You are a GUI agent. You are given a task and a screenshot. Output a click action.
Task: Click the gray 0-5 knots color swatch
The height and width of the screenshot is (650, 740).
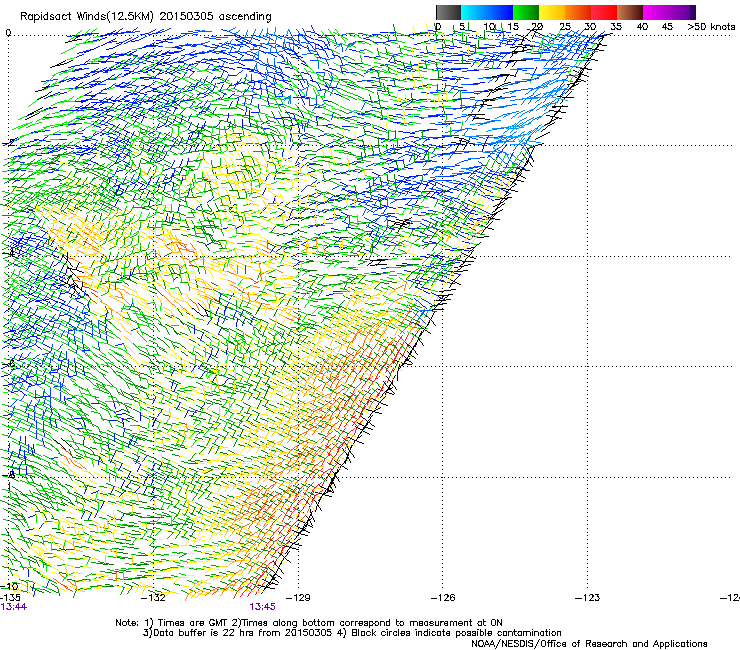(x=448, y=12)
